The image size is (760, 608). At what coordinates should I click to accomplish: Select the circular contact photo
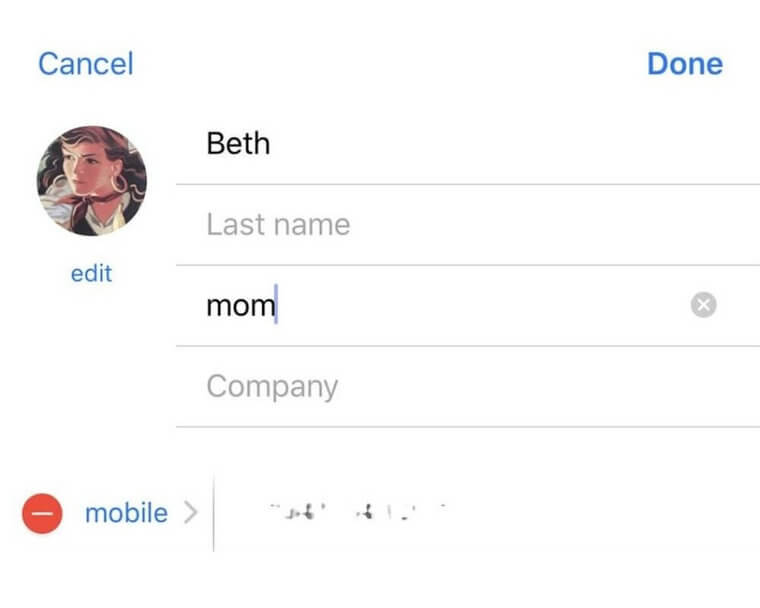pyautogui.click(x=92, y=181)
